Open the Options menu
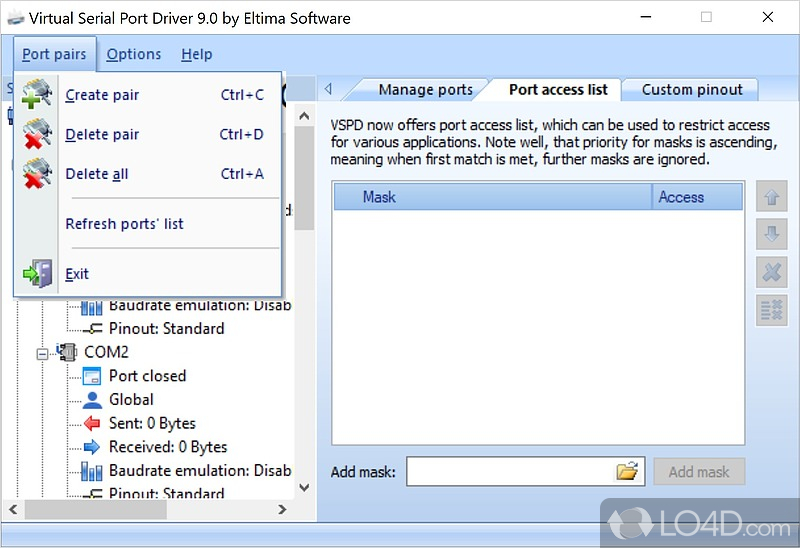 [x=134, y=54]
